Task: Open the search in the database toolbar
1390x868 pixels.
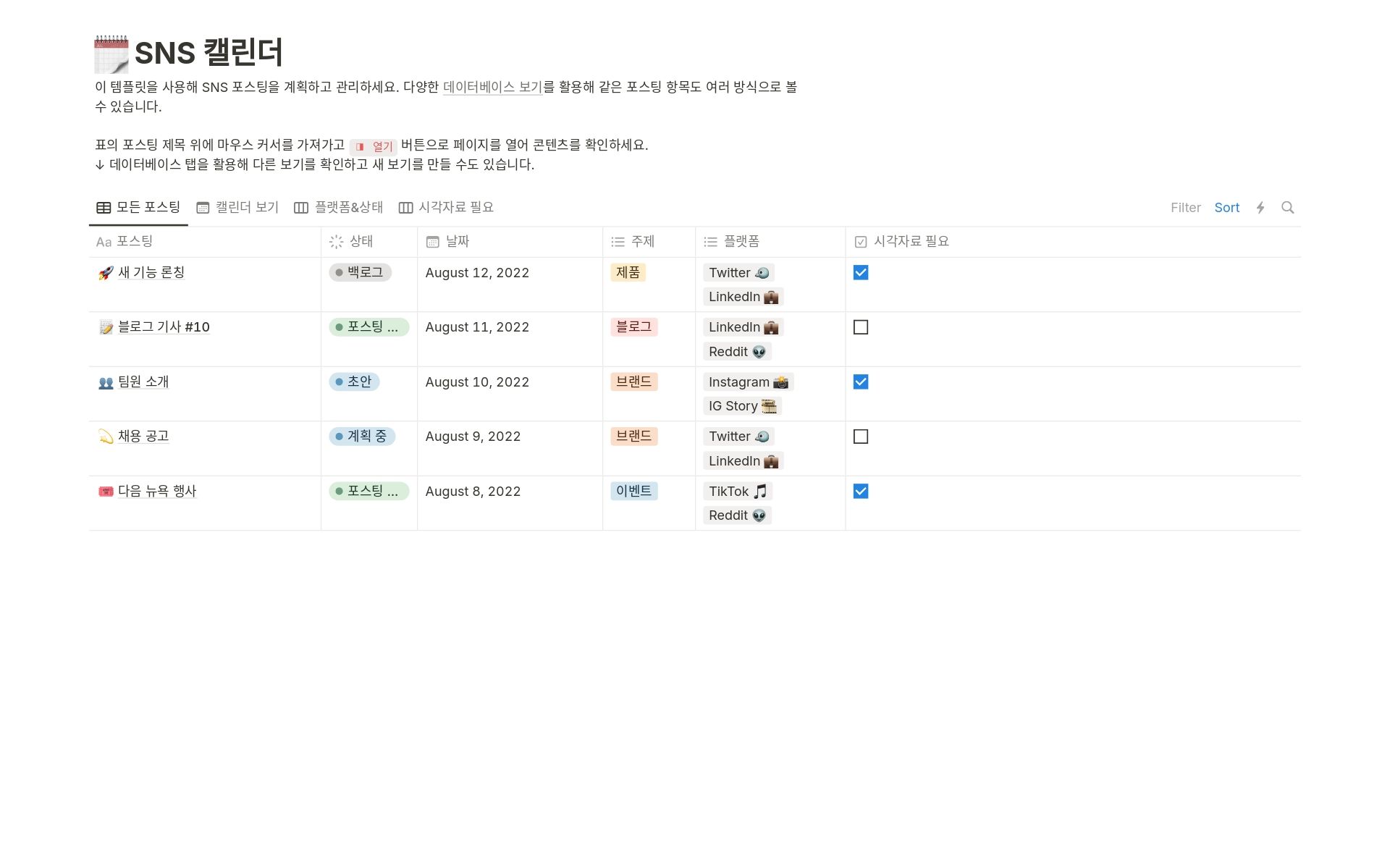Action: (x=1288, y=208)
